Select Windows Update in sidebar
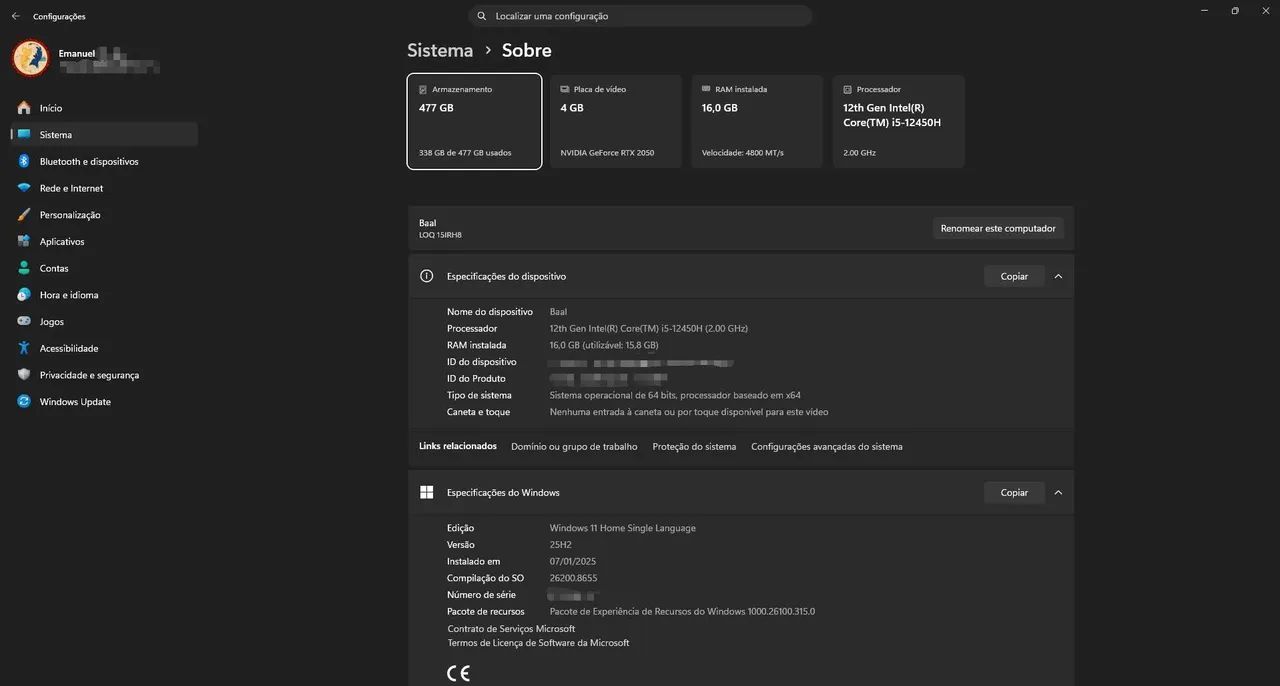Image resolution: width=1280 pixels, height=686 pixels. pyautogui.click(x=104, y=401)
